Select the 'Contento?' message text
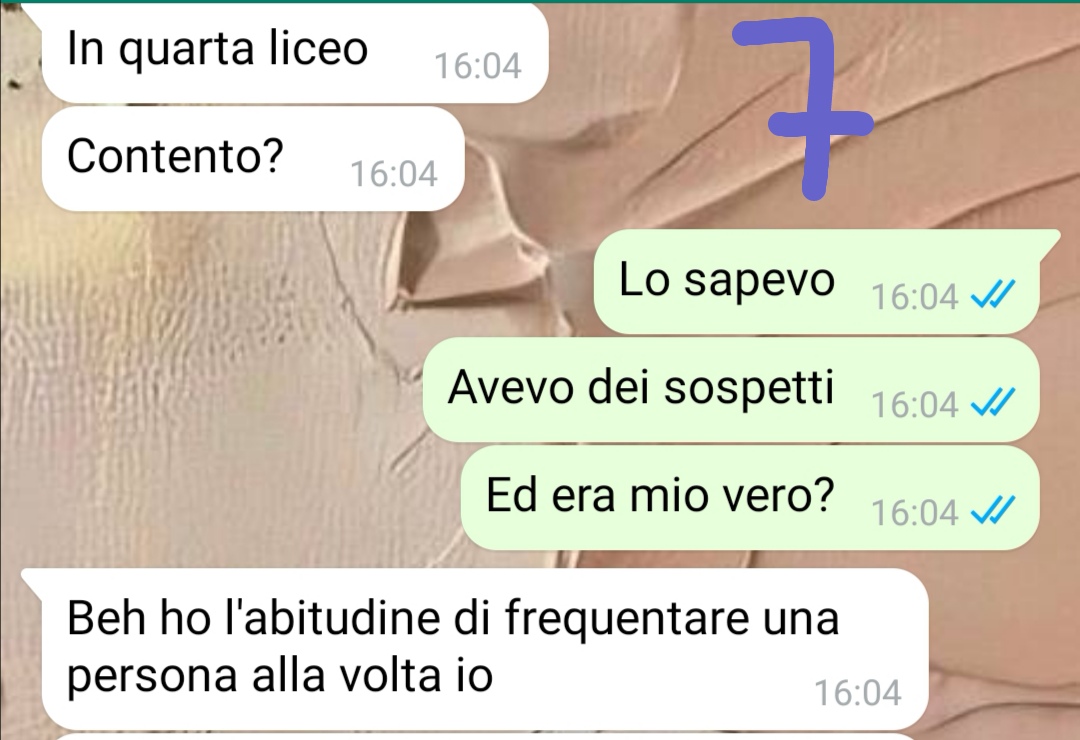1080x740 pixels. tap(175, 156)
